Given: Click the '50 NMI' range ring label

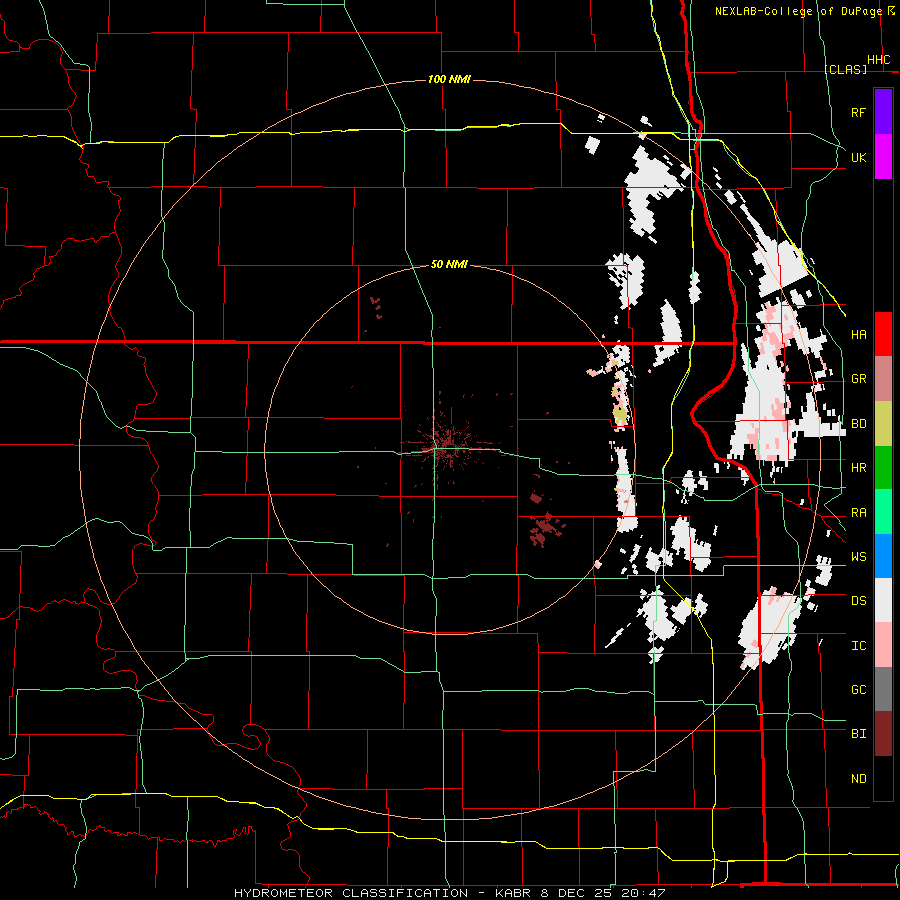Looking at the screenshot, I should tap(449, 264).
